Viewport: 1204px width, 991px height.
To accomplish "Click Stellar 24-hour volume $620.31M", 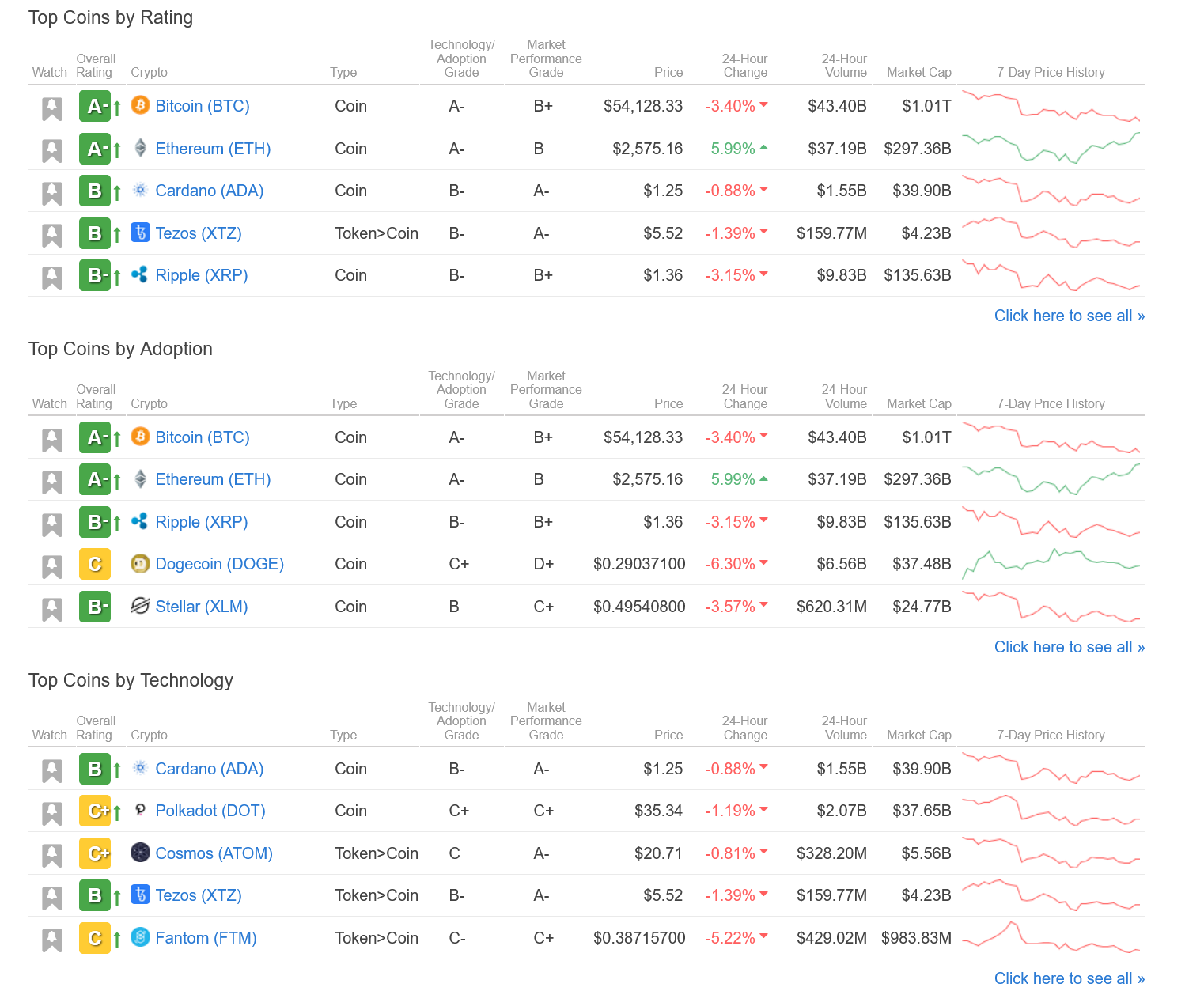I will click(x=831, y=607).
